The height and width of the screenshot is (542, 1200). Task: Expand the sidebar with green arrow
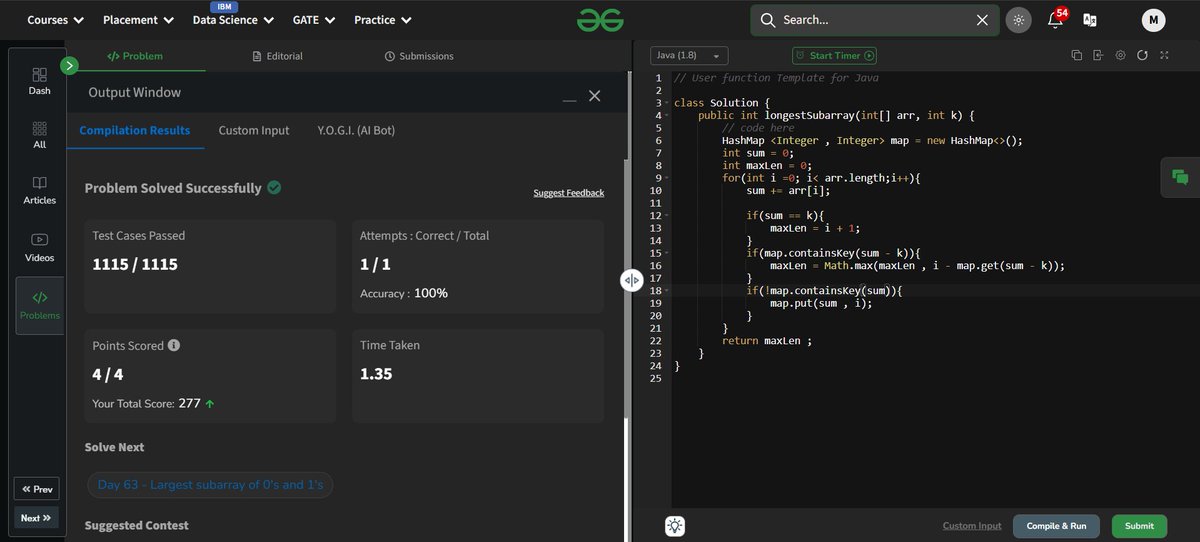(x=69, y=66)
